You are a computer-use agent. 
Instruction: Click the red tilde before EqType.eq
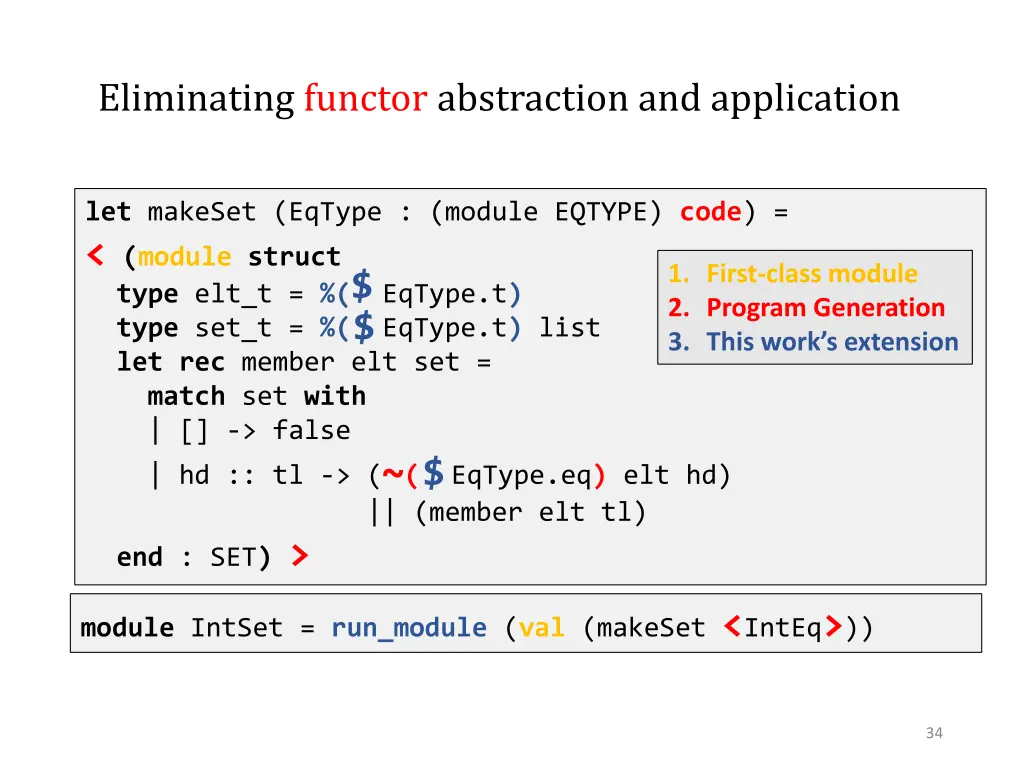392,474
